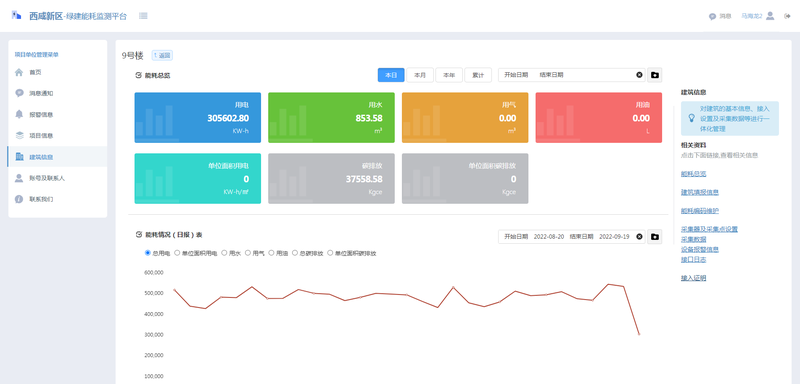Open the alarm bell icon in the sidebar

click(19, 114)
